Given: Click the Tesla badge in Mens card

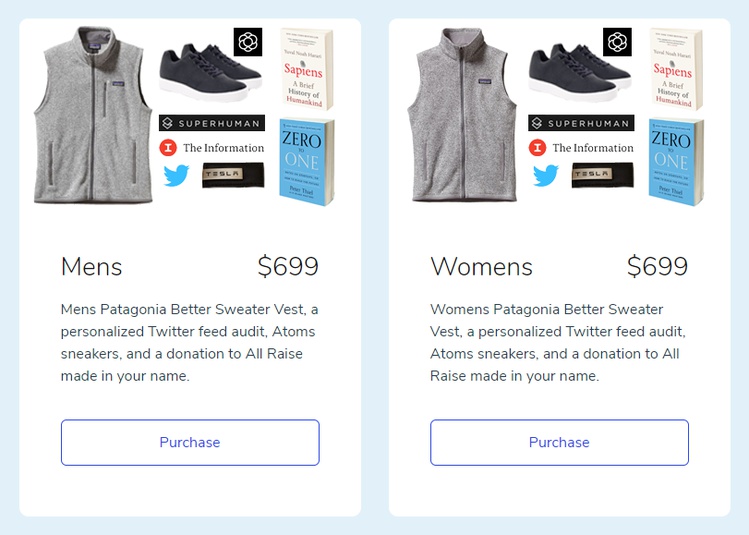Looking at the screenshot, I should 233,175.
